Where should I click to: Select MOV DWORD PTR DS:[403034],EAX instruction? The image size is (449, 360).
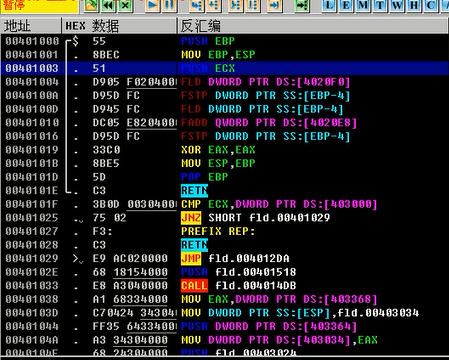tap(279, 340)
